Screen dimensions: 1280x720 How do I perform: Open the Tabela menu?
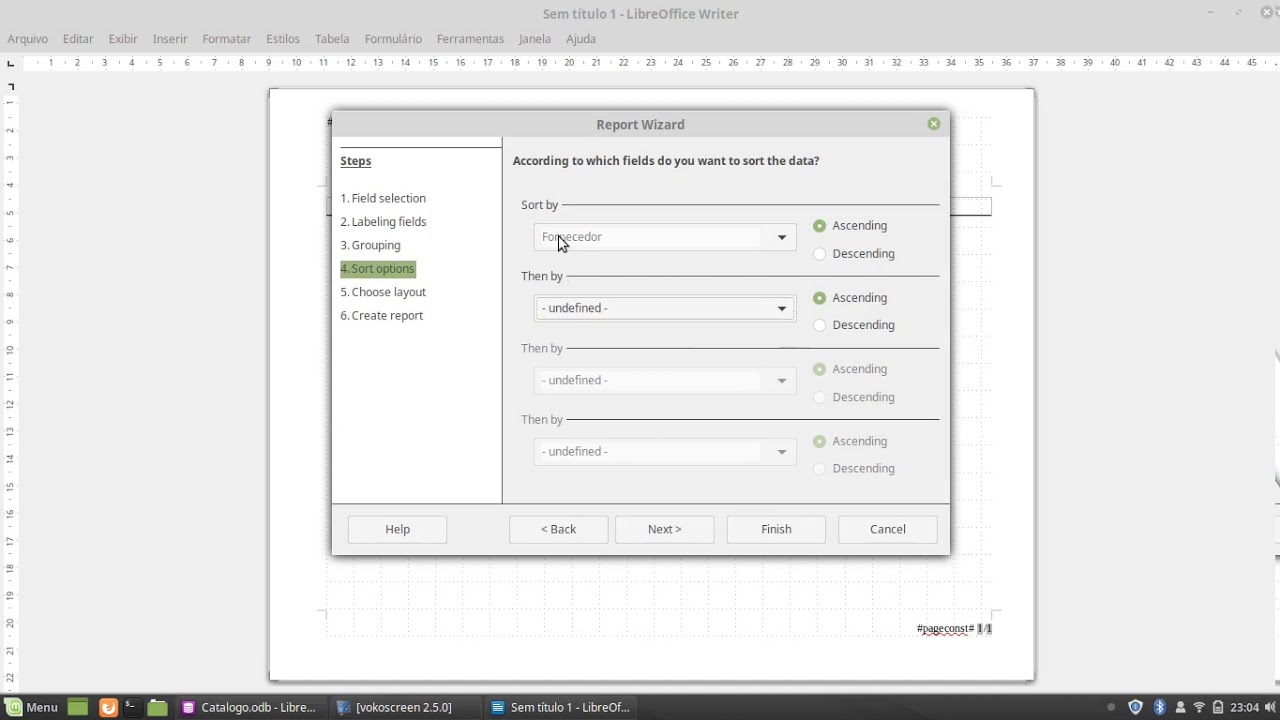point(332,39)
